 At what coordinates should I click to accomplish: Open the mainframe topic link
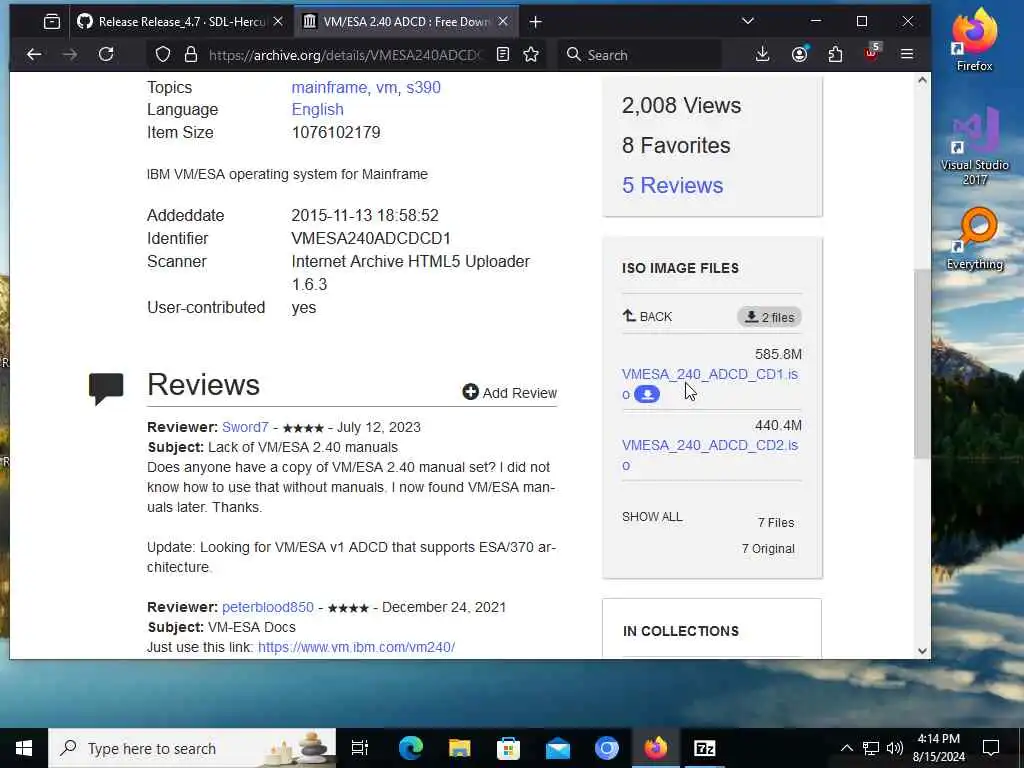point(329,88)
